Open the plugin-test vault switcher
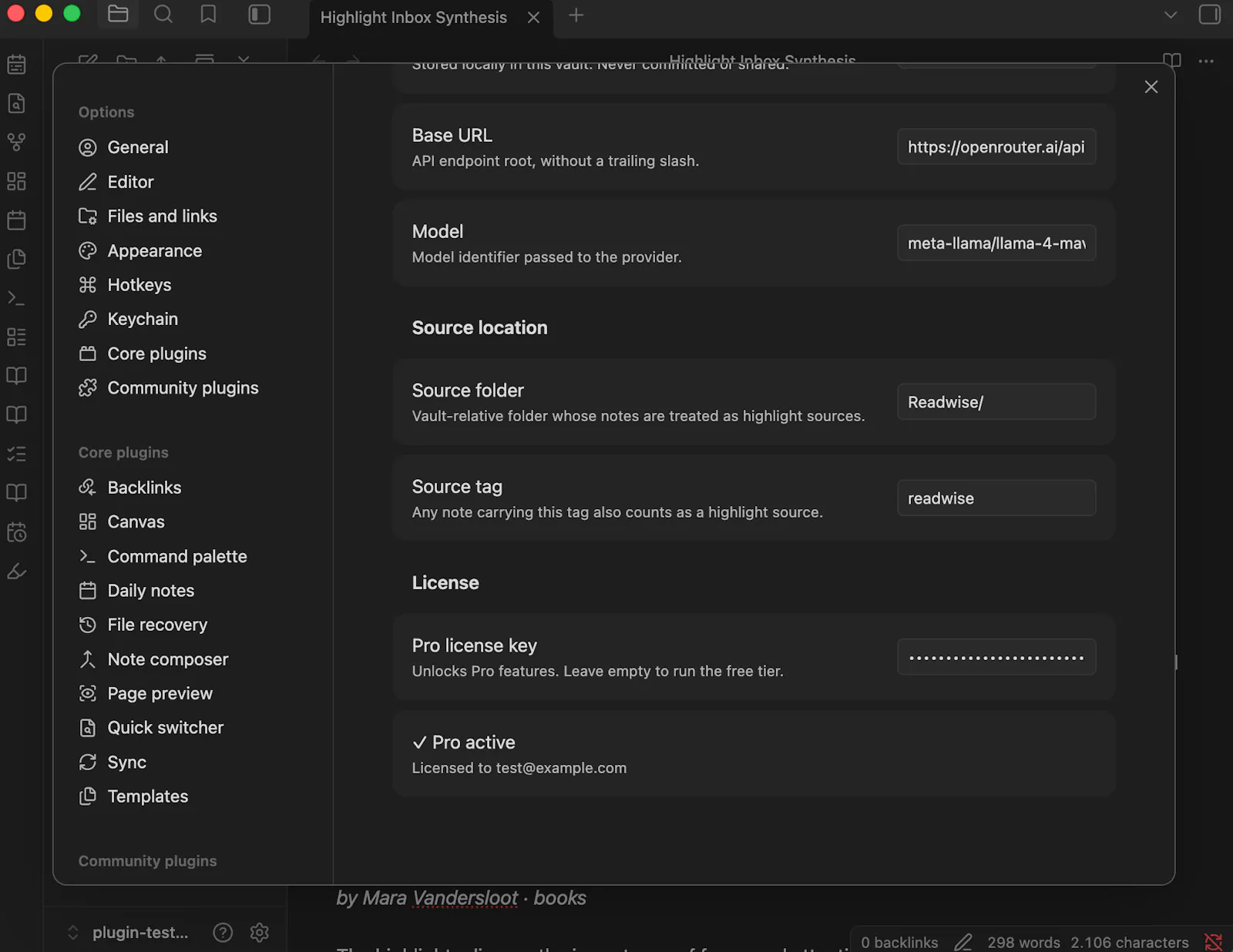1233x952 pixels. pyautogui.click(x=128, y=933)
